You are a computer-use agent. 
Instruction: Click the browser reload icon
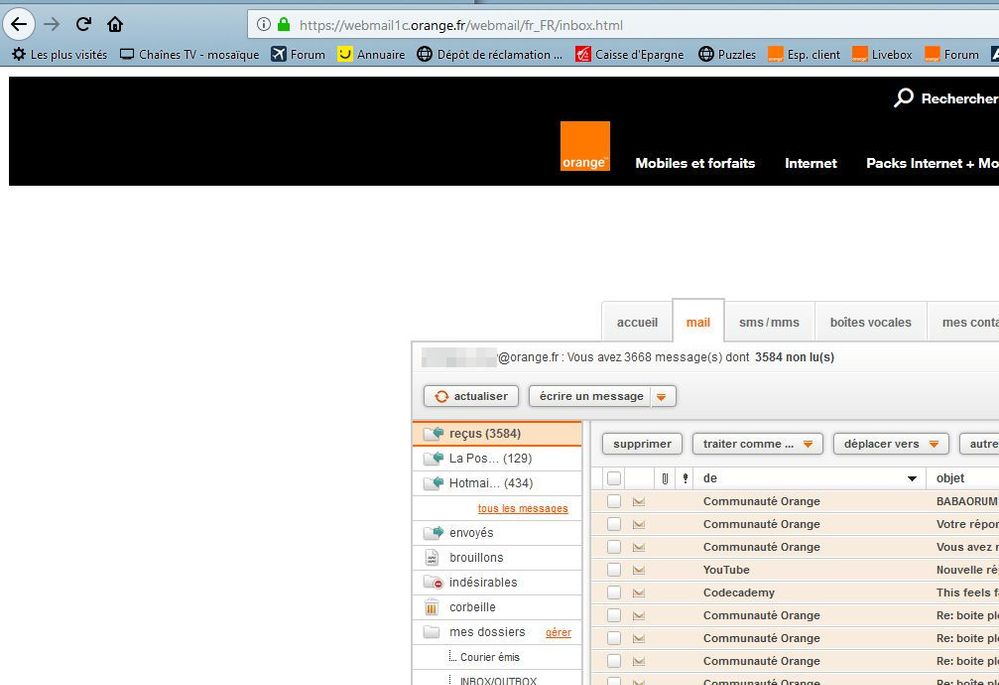pyautogui.click(x=84, y=24)
